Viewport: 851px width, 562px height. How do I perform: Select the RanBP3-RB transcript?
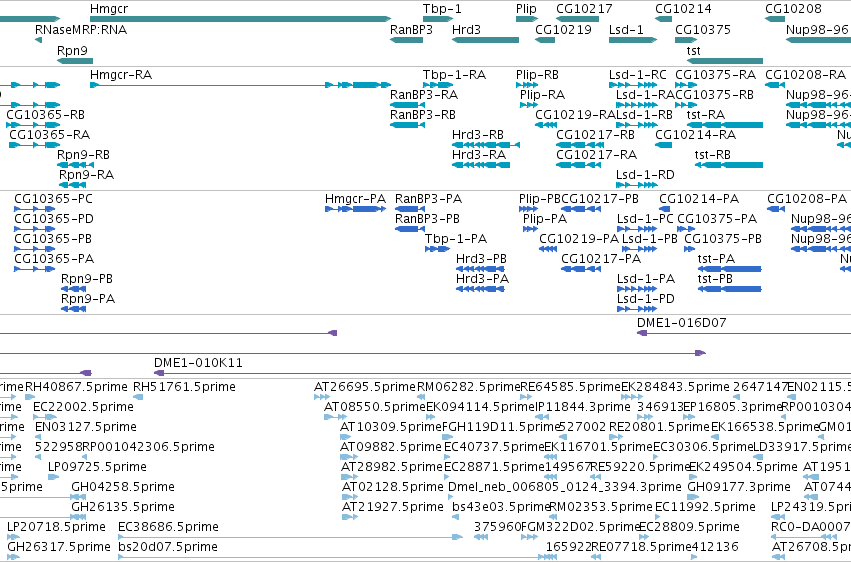(x=407, y=125)
